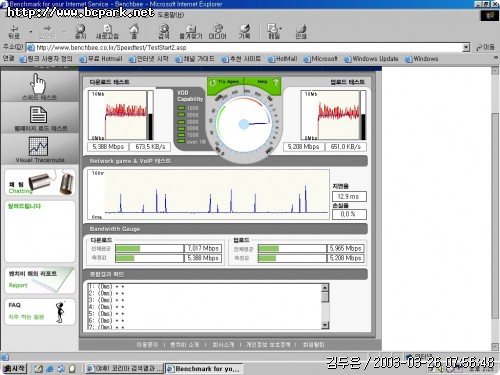Open the web page load test document icon
This screenshot has width=500, height=375.
[x=38, y=115]
